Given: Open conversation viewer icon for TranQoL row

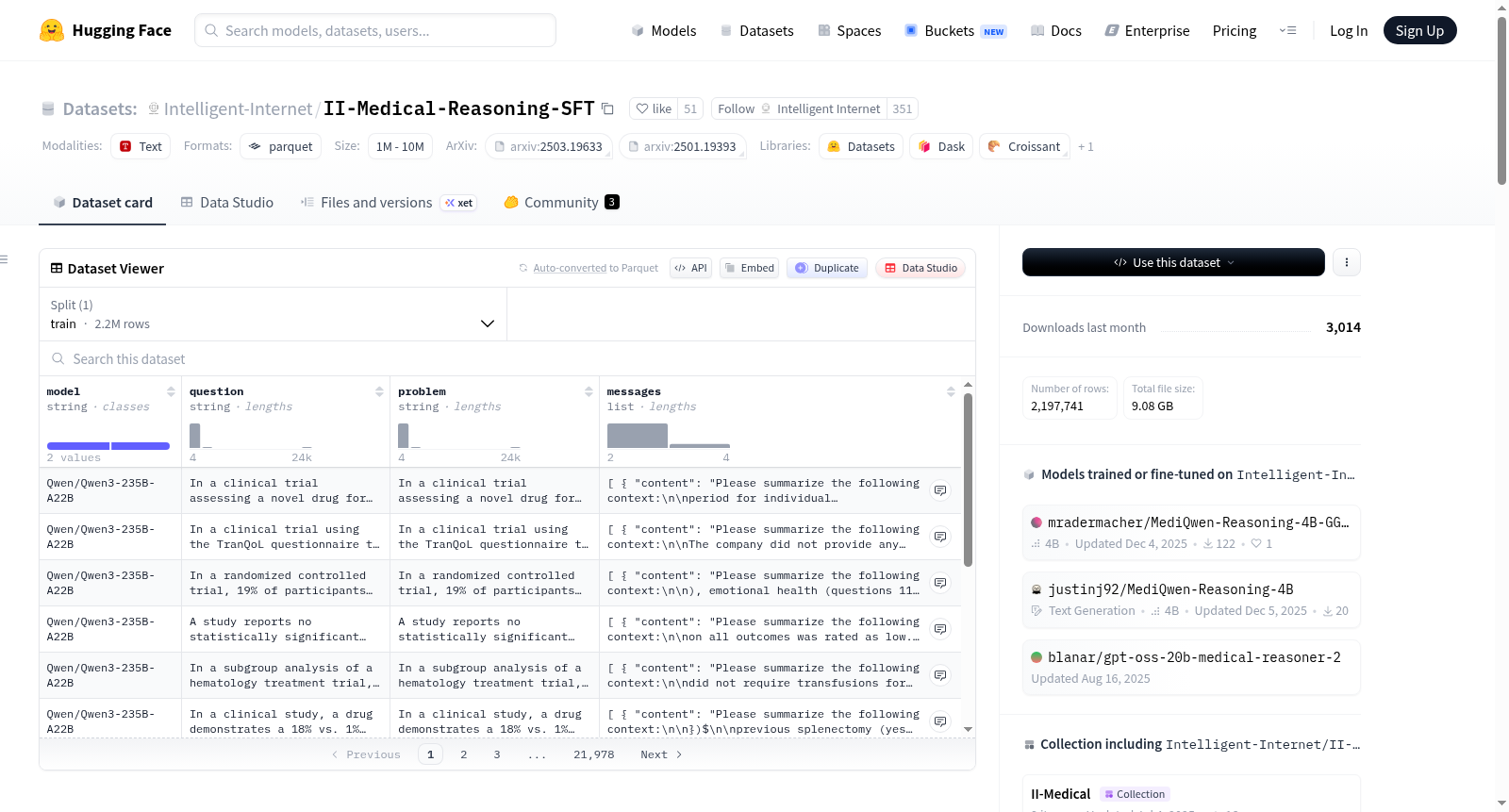Looking at the screenshot, I should coord(940,537).
